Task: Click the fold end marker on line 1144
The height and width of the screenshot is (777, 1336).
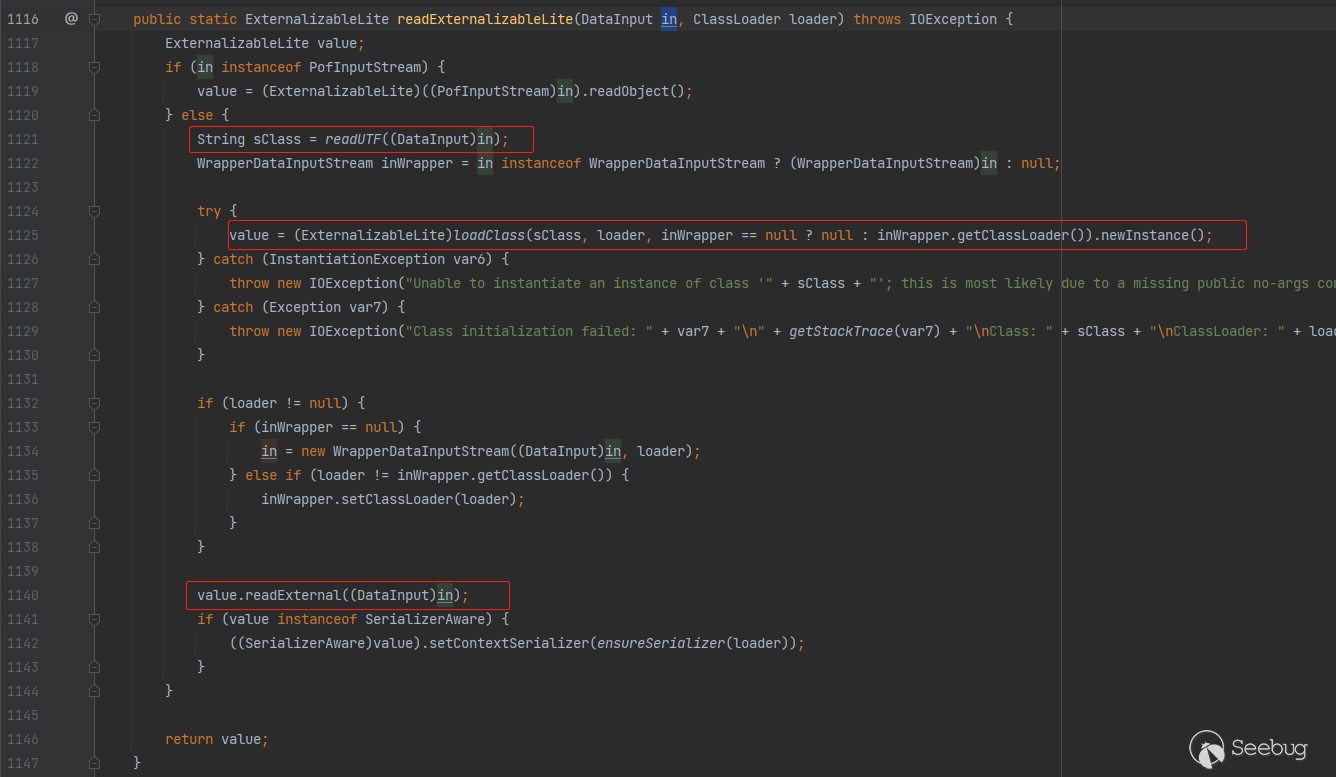Action: (x=94, y=691)
